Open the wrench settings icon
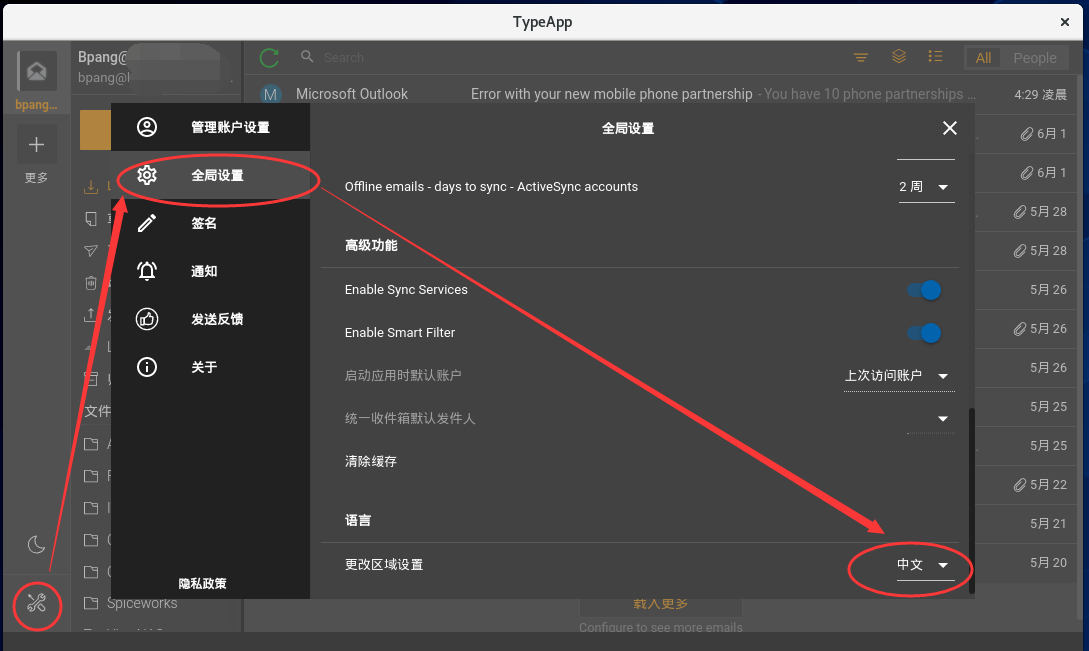The height and width of the screenshot is (651, 1089). (x=36, y=604)
